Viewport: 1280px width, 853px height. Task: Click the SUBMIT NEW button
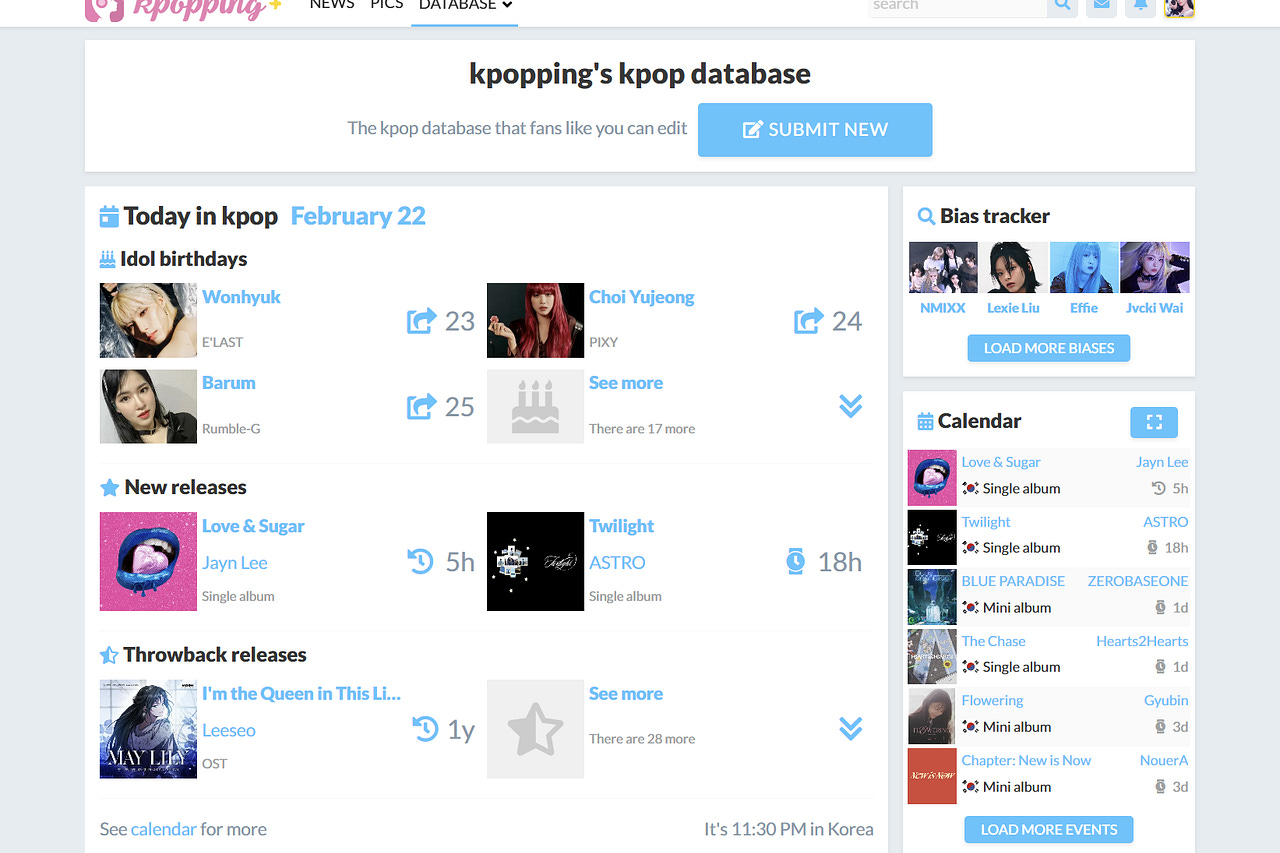point(814,130)
